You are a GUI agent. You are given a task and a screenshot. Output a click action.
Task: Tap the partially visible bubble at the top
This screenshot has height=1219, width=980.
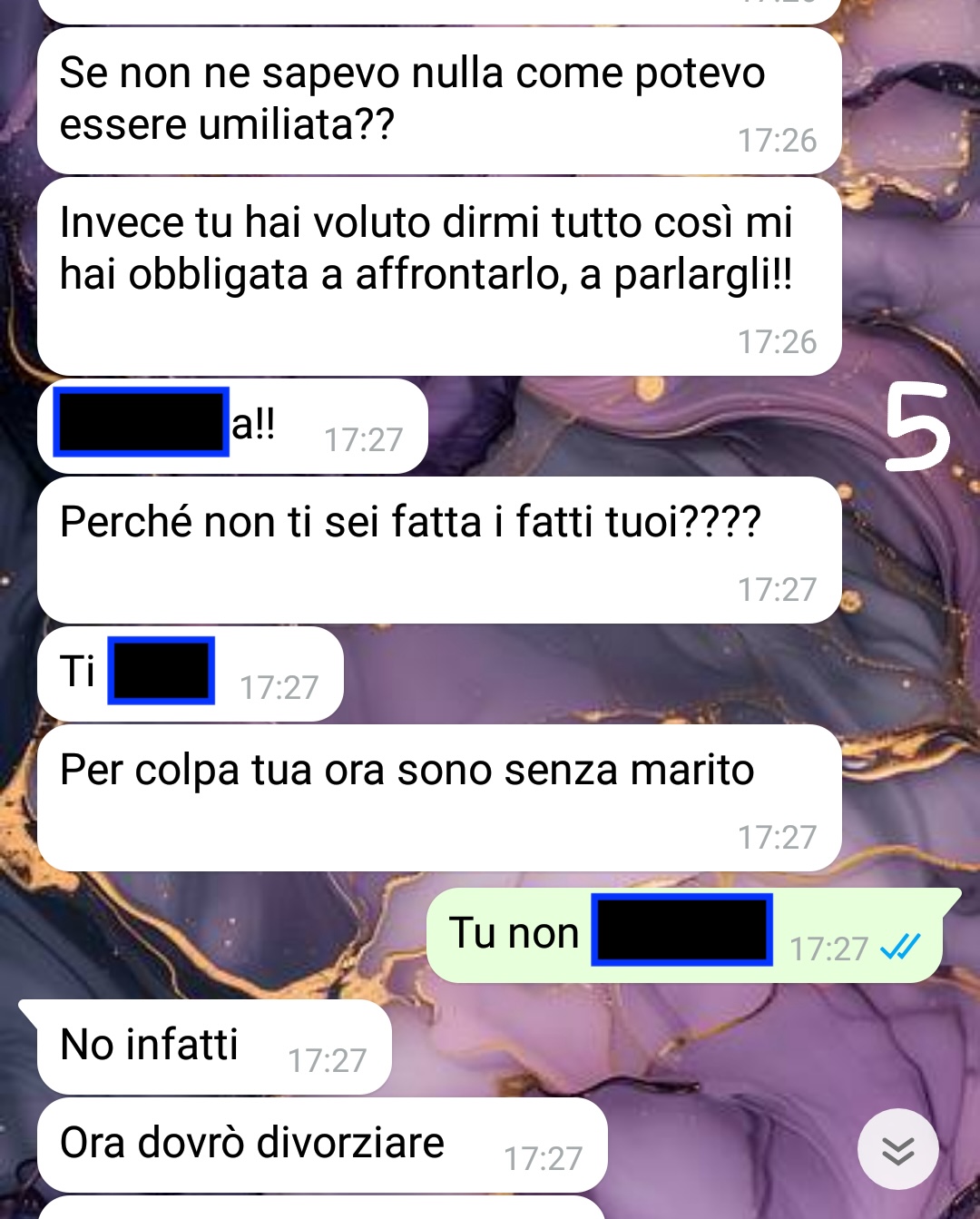439,12
